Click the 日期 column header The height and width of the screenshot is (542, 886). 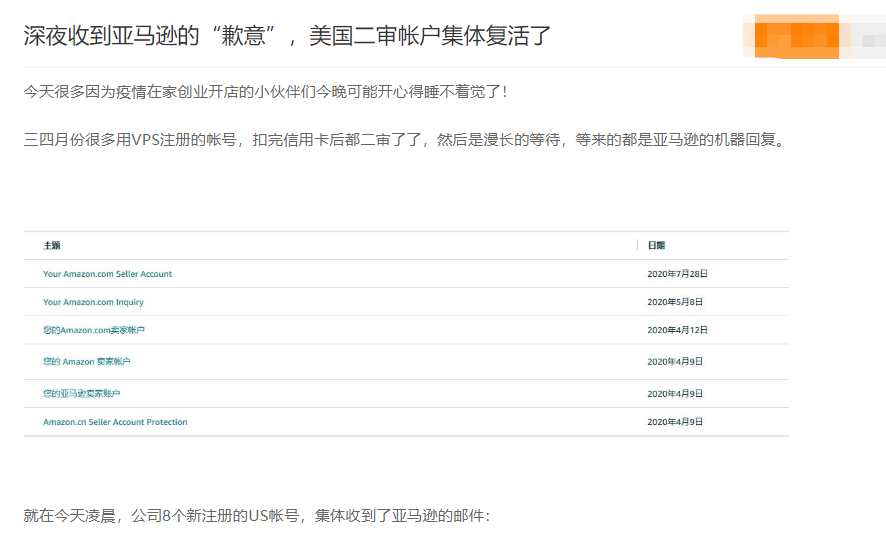[656, 245]
